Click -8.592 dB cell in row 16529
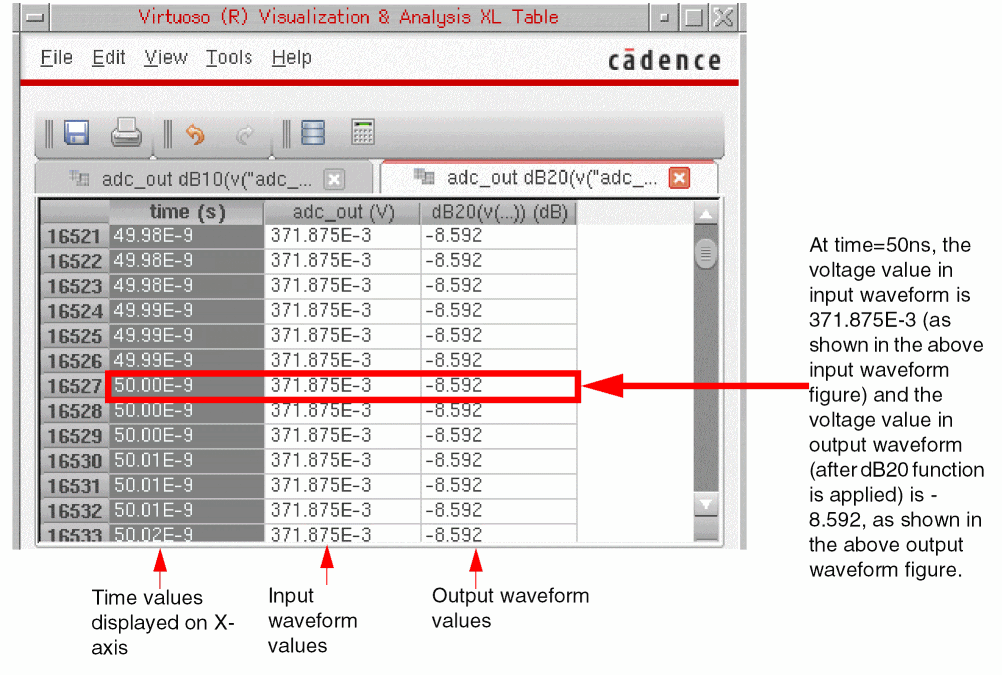Screen dimensions: 1002x675 pyautogui.click(x=499, y=436)
